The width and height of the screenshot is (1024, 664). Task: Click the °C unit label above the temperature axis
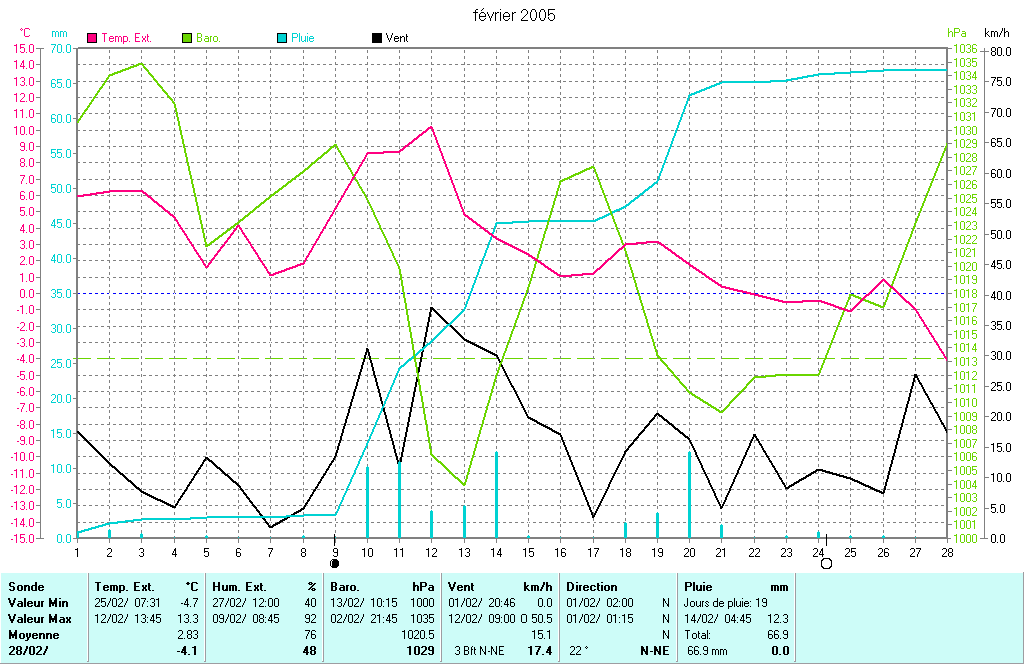tap(26, 33)
